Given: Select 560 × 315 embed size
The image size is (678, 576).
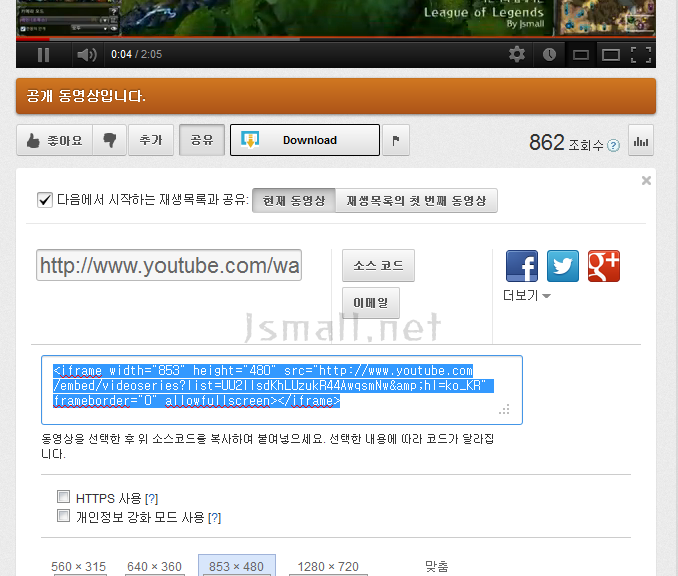Looking at the screenshot, I should [78, 566].
